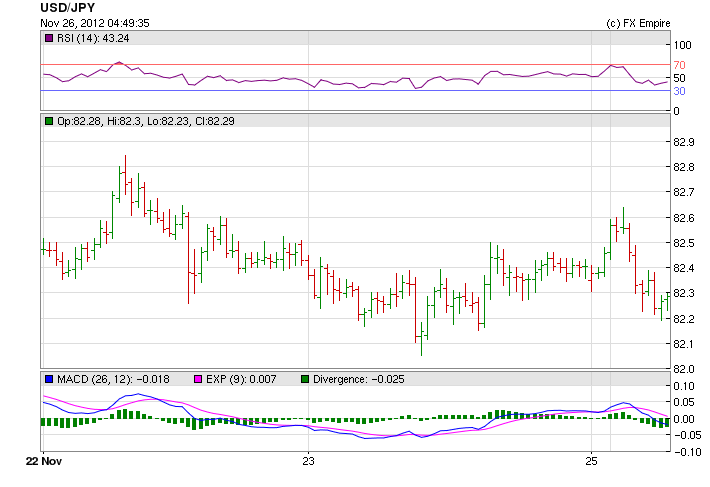Screen dimensions: 710x487
Task: Click the 25 date axis label
Action: (x=591, y=461)
